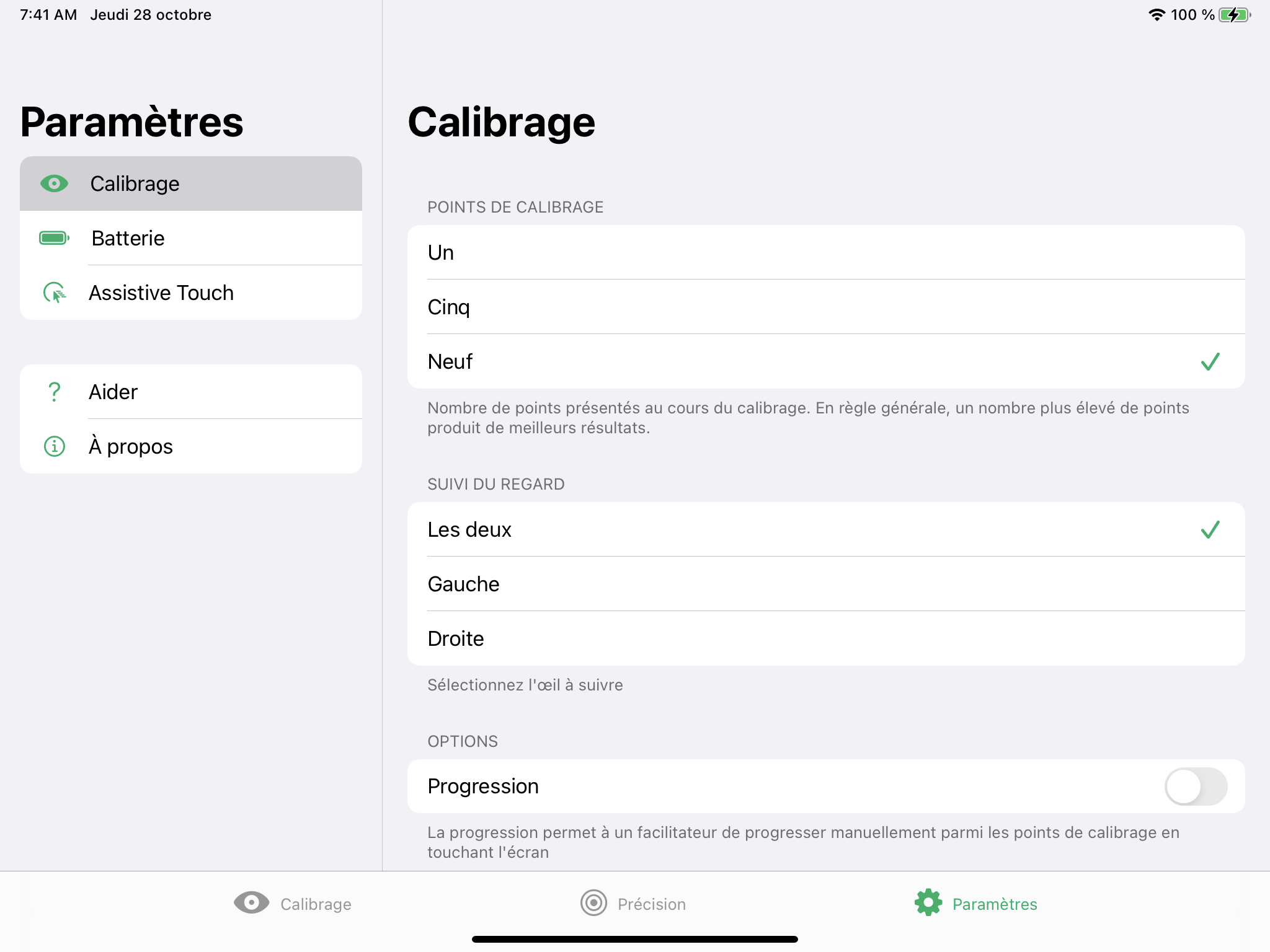Check the Wi-Fi status icon in status bar
Viewport: 1270px width, 952px height.
coord(1156,15)
